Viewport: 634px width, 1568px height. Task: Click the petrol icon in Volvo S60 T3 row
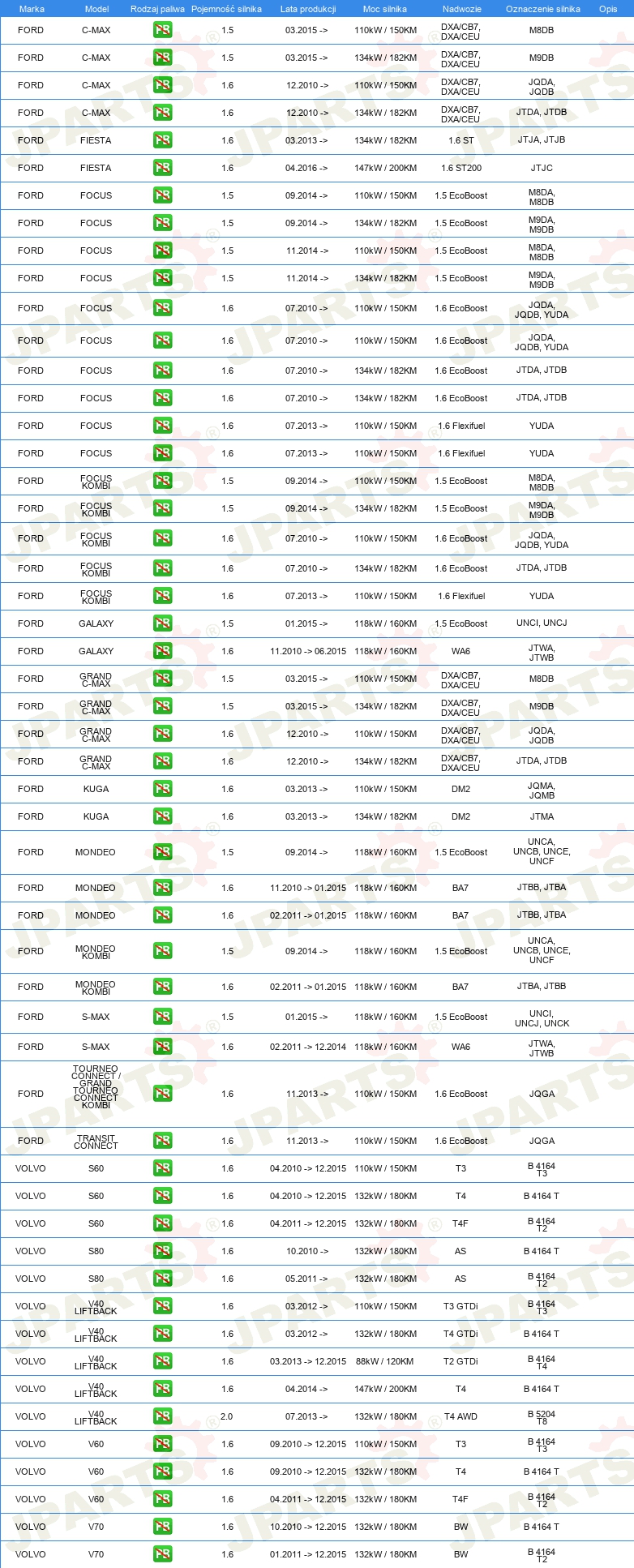(162, 1168)
